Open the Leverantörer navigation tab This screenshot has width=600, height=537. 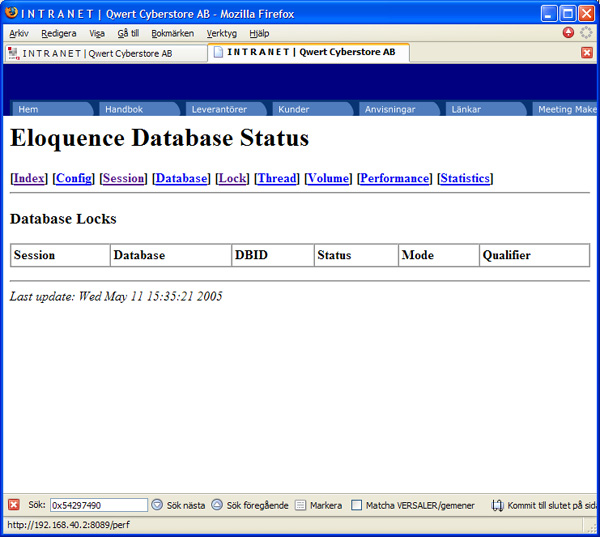[x=226, y=109]
